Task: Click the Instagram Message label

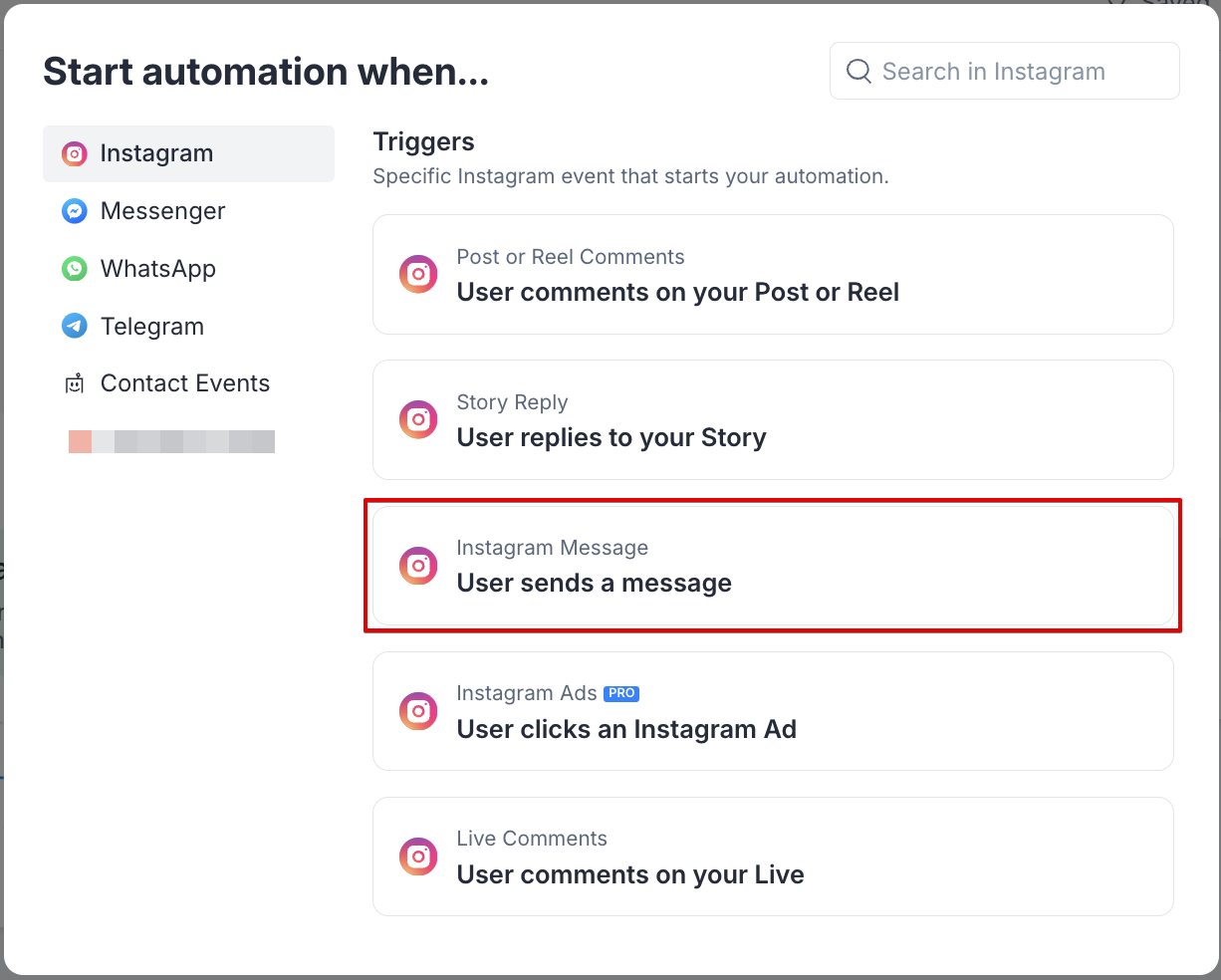Action: [552, 548]
